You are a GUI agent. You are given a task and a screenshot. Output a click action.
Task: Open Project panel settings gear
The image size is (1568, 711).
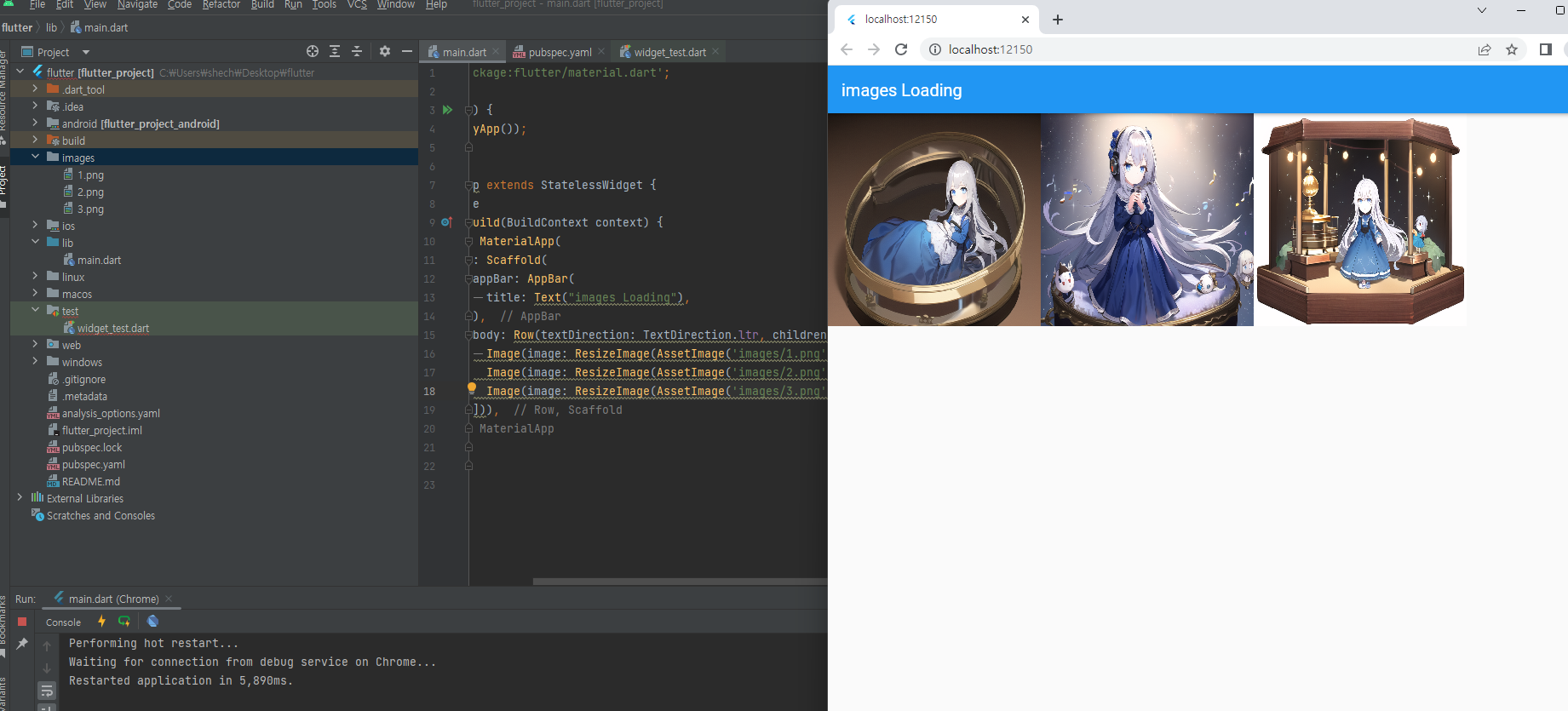tap(385, 52)
